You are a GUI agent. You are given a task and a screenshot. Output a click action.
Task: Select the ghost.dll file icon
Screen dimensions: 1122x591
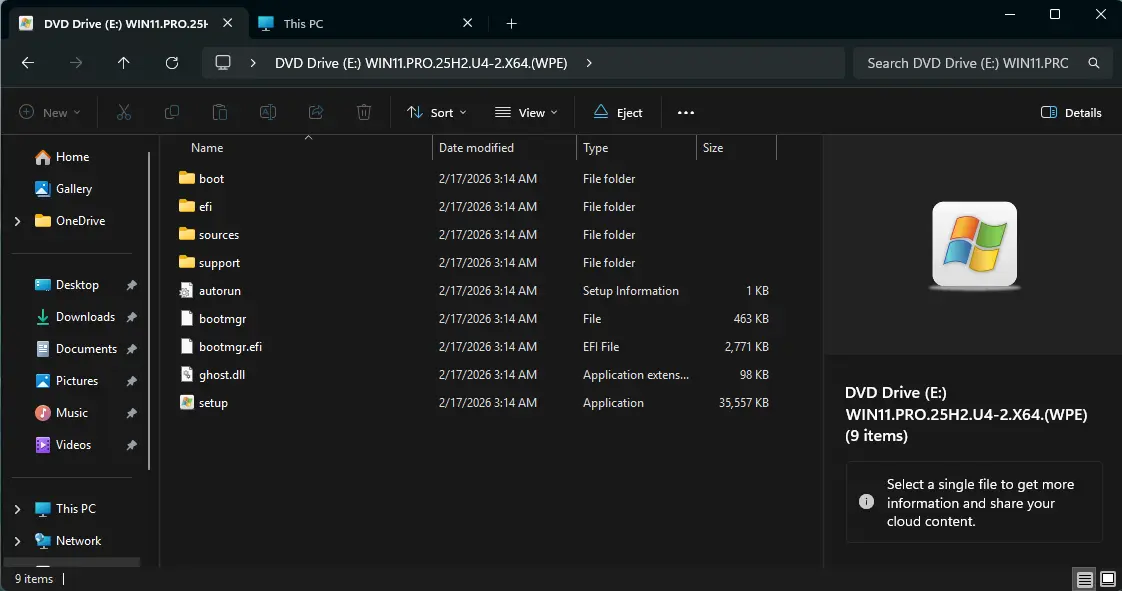point(186,374)
